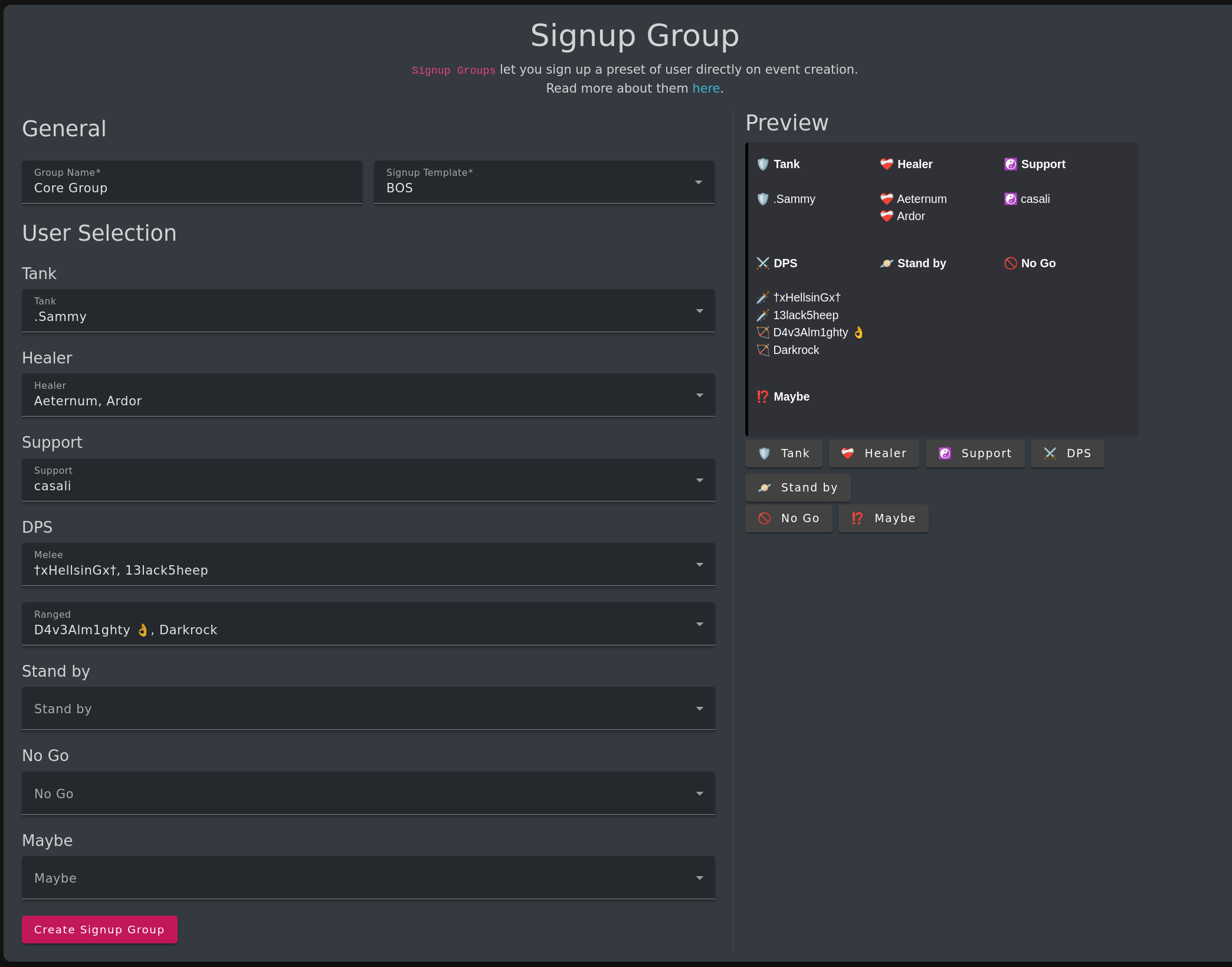Click the shield icon on Tank button

click(x=764, y=453)
